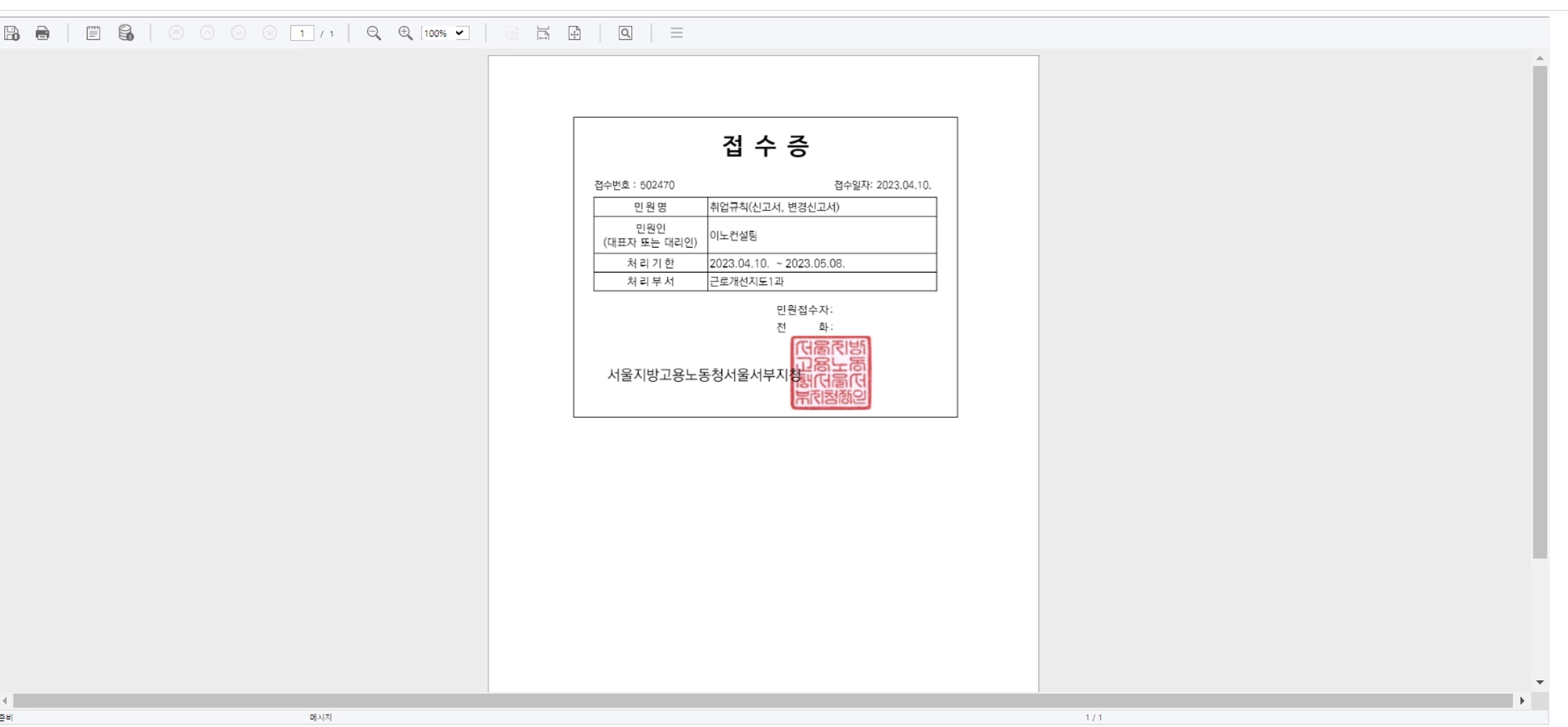Click the horizontal scrollbar left arrow

[x=5, y=700]
